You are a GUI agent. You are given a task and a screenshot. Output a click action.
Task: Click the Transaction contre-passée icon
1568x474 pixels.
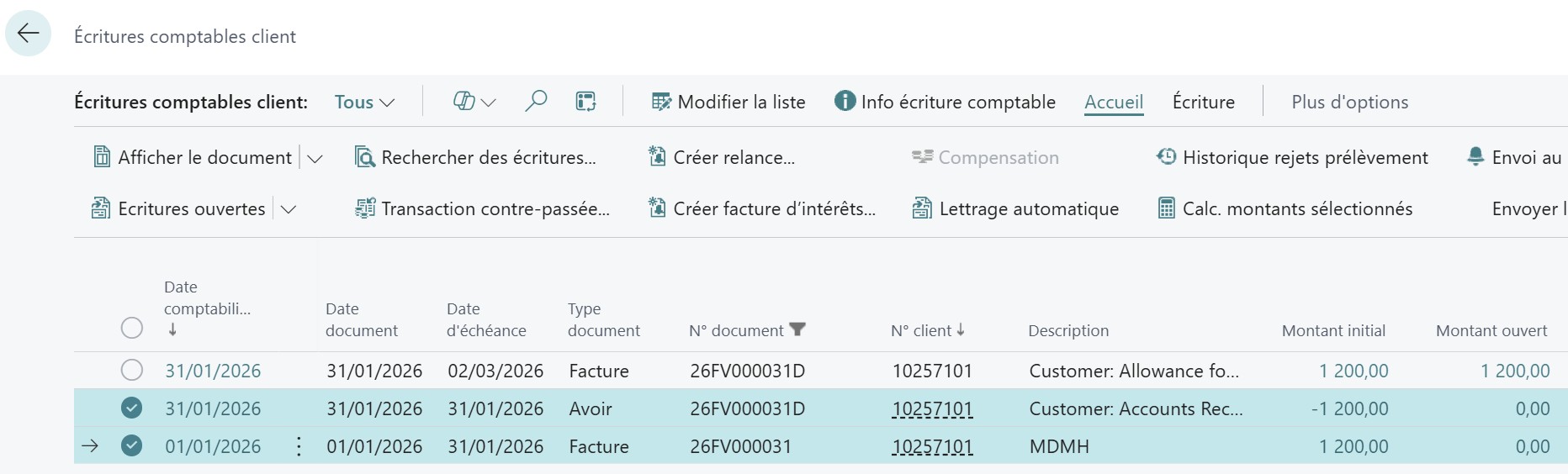[x=365, y=208]
